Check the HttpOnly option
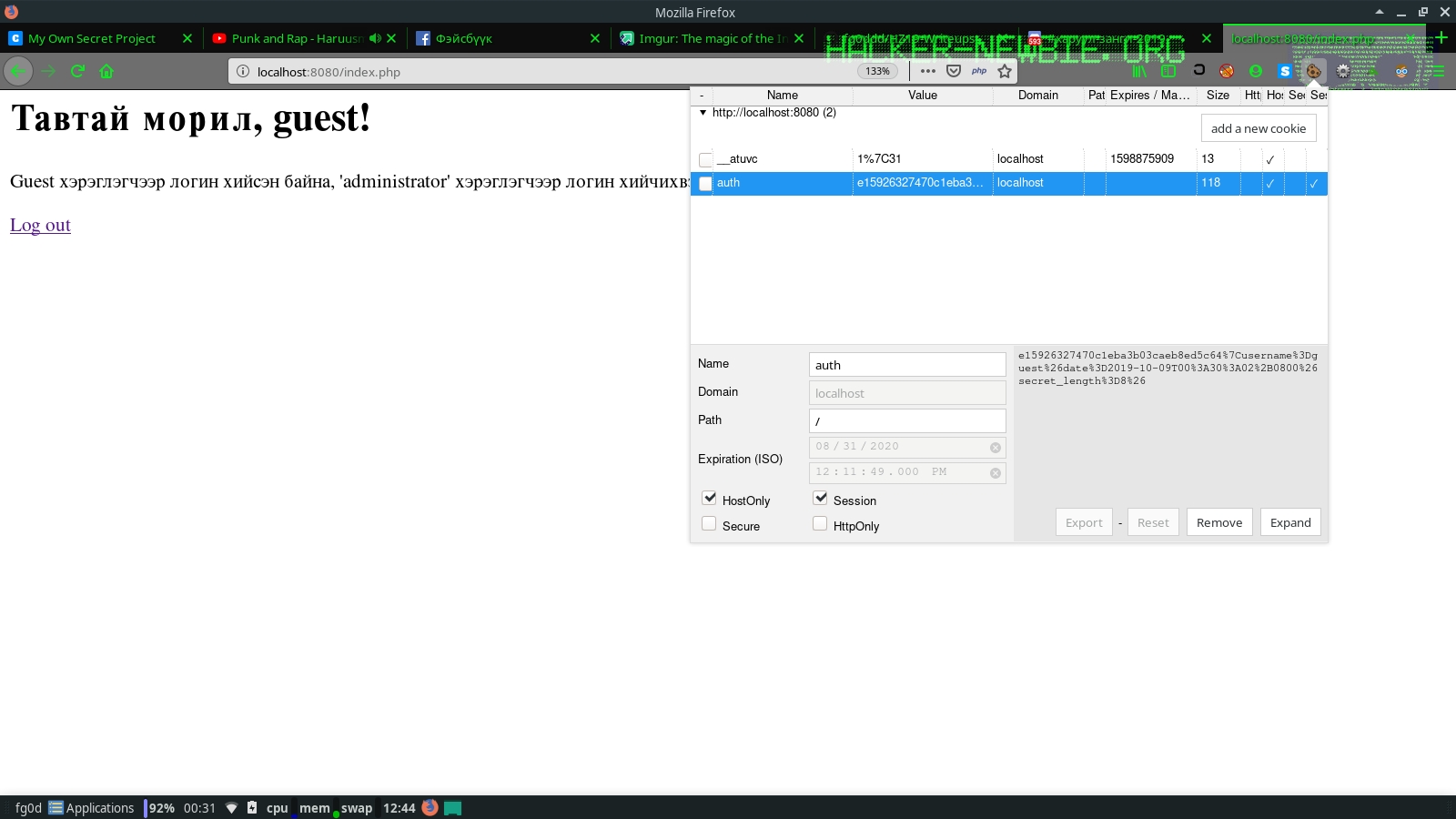This screenshot has width=1456, height=819. coord(820,524)
